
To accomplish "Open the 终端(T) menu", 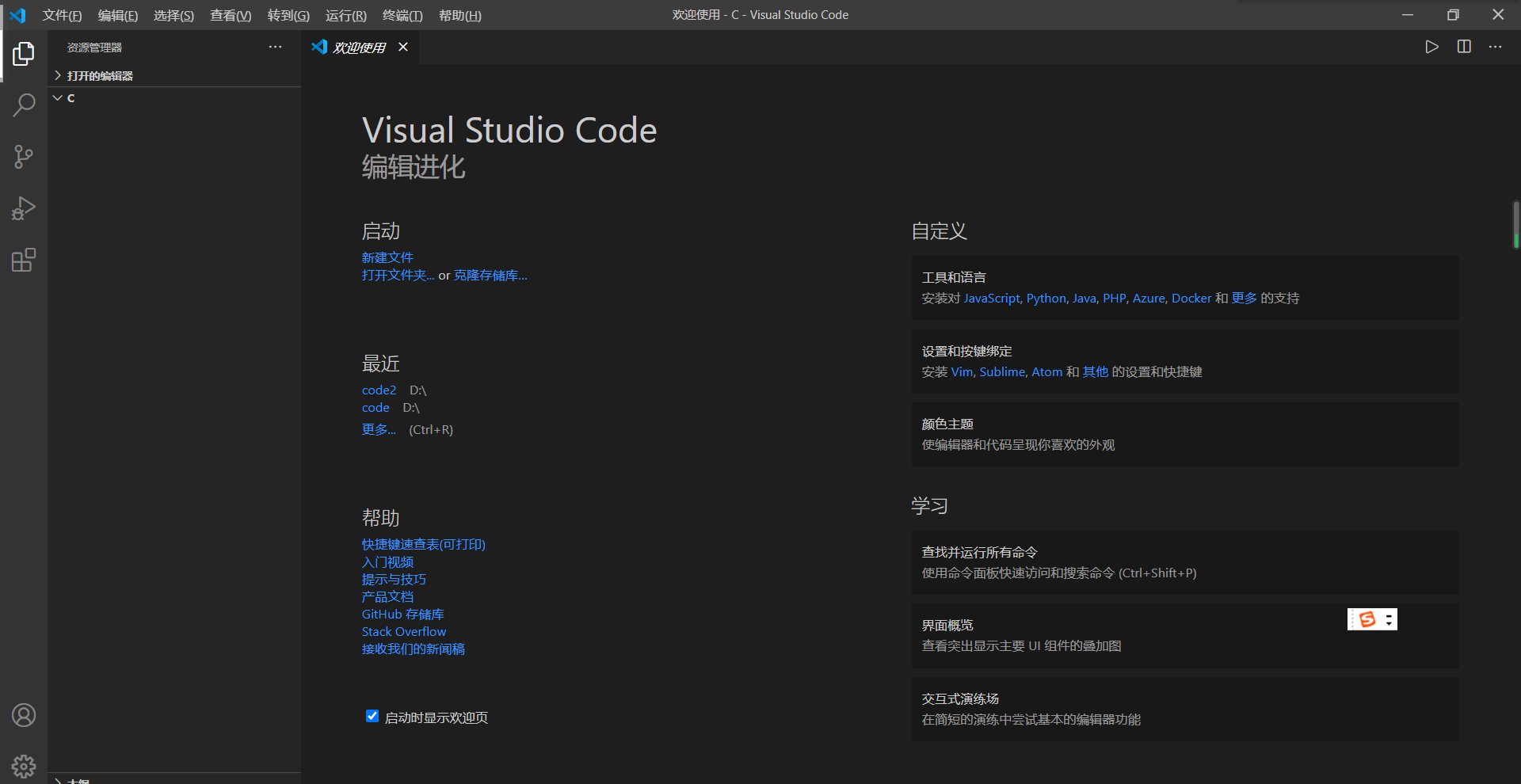I will coord(402,15).
